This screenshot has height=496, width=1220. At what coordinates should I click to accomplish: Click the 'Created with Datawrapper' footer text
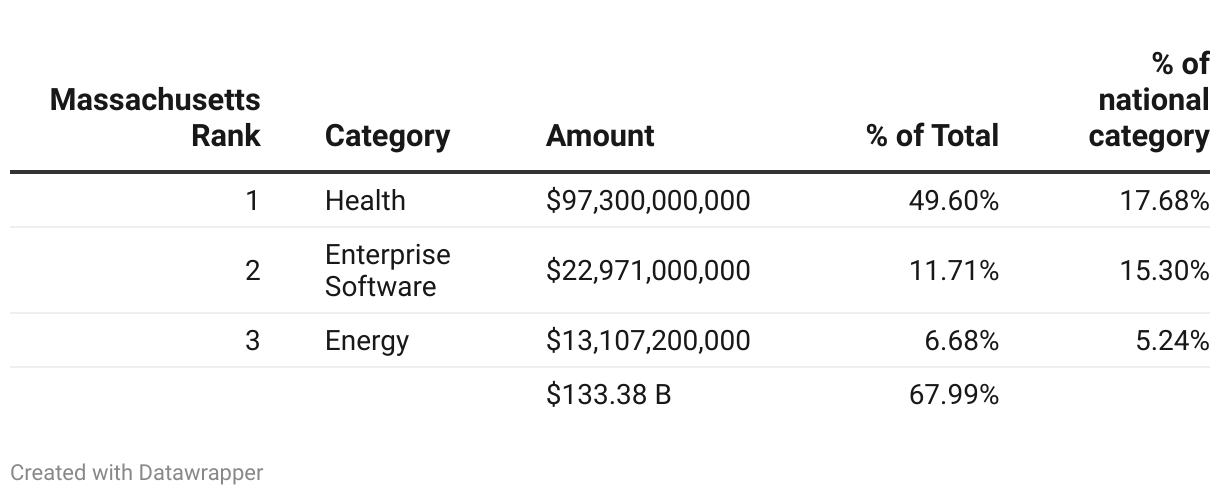coord(136,472)
